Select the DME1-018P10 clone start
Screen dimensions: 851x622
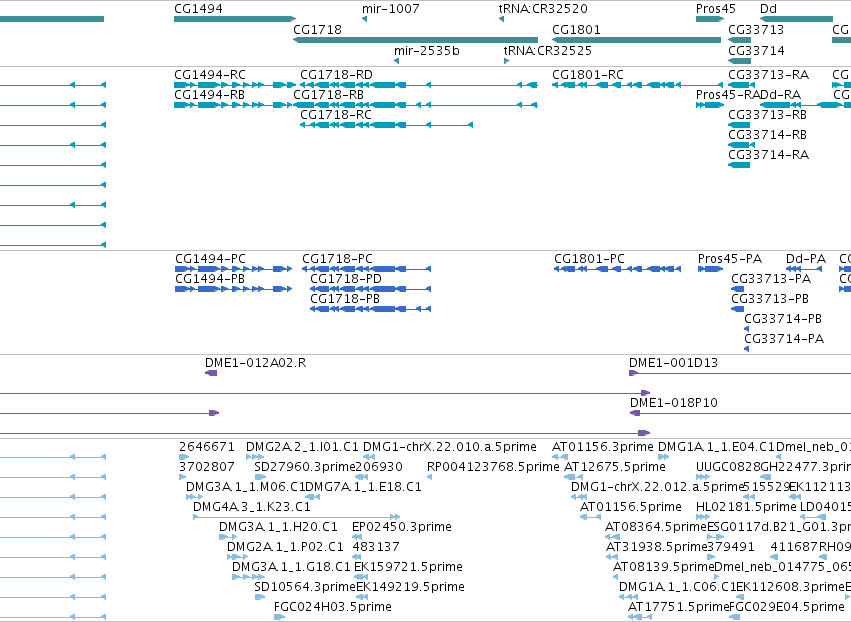tap(635, 414)
